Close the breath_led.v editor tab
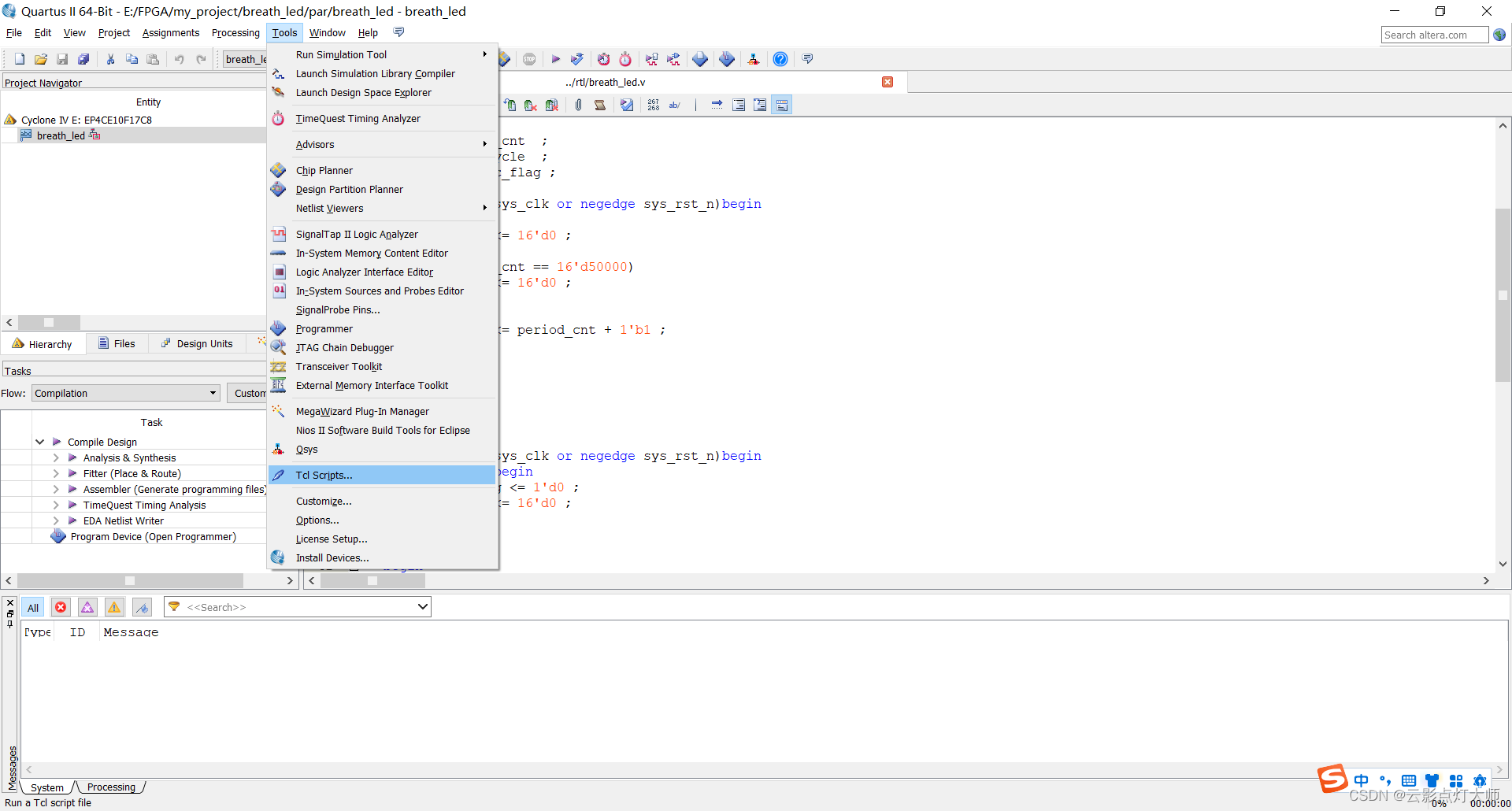 point(888,82)
